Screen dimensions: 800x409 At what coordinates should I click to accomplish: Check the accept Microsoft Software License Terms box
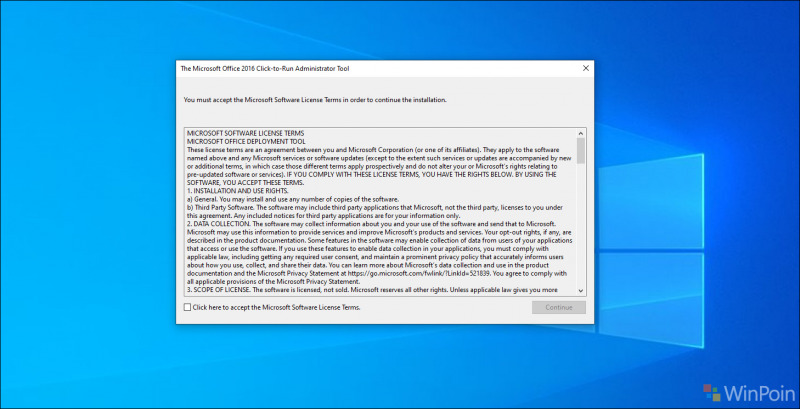187,308
